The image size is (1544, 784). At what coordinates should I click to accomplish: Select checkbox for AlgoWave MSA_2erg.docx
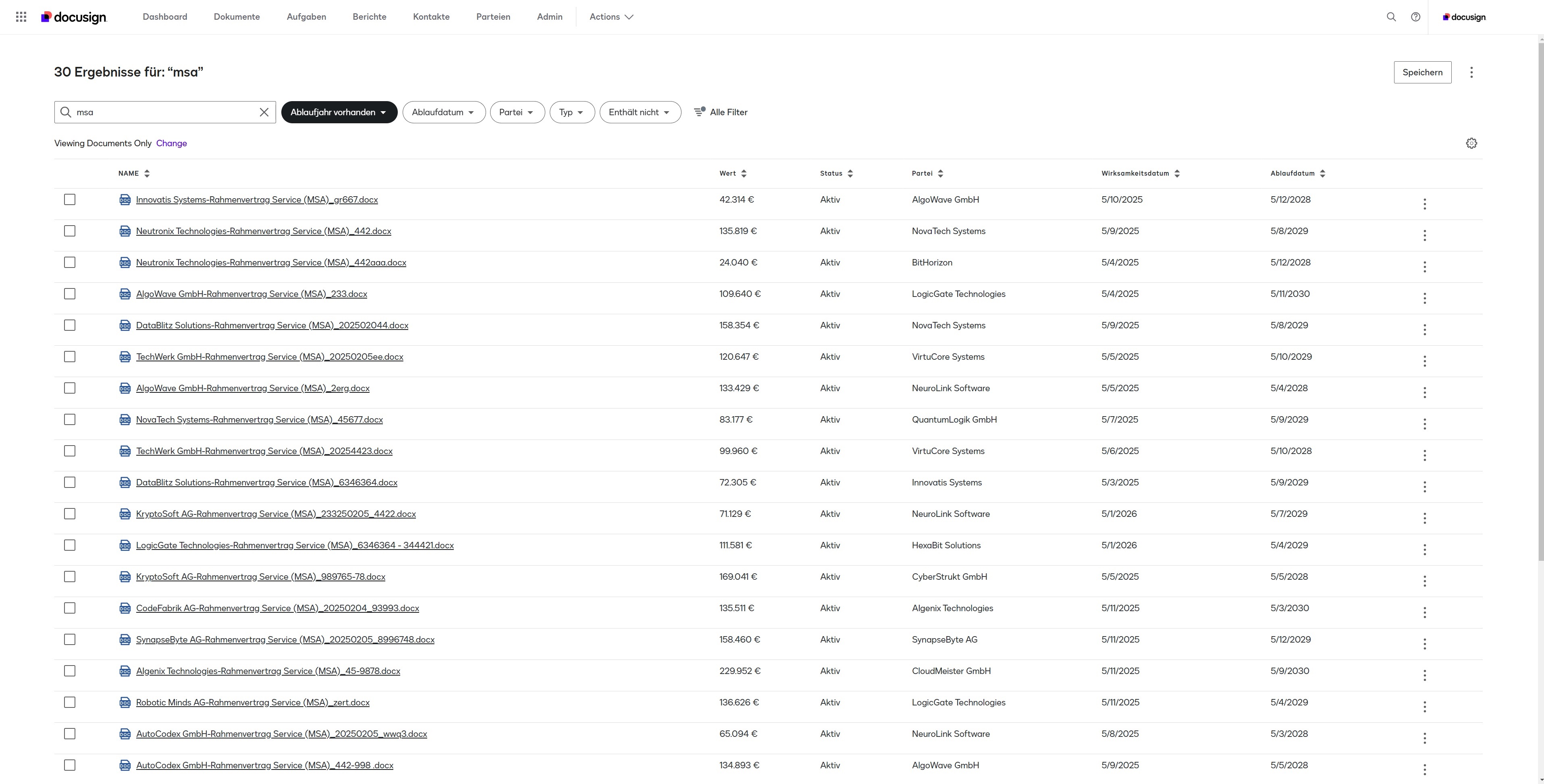(70, 388)
